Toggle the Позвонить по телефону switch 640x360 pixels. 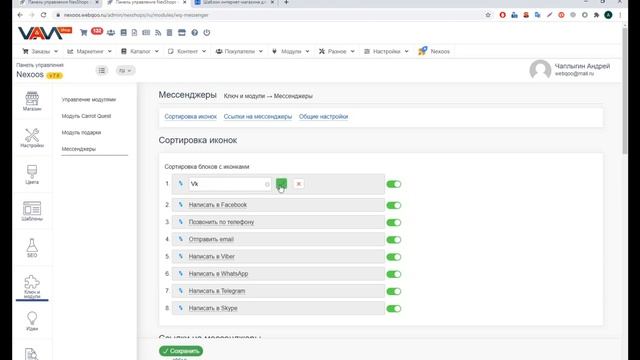tap(394, 222)
